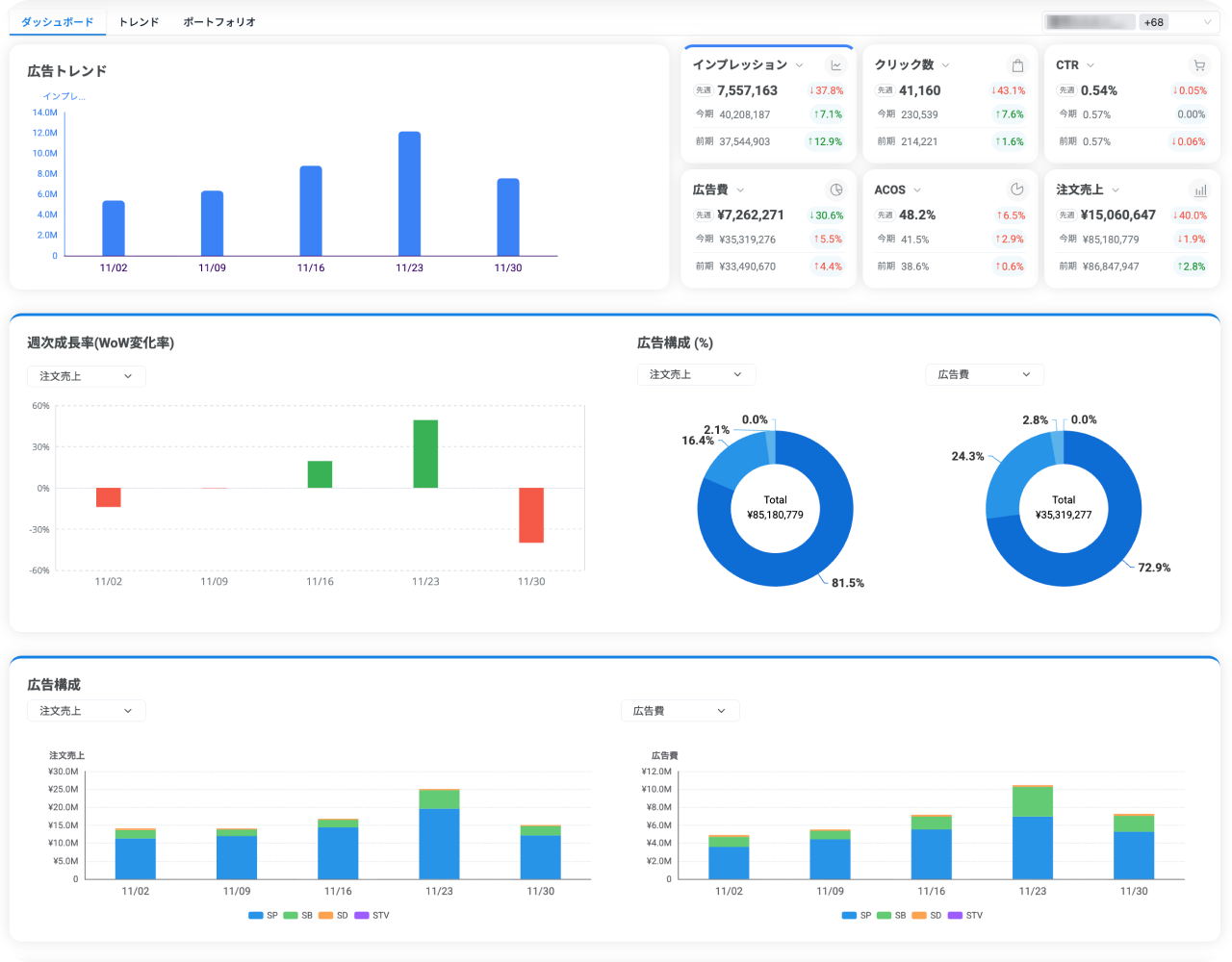This screenshot has width=1232, height=962.
Task: Toggle SD legend in 注文売上 stacked chart
Action: [333, 916]
